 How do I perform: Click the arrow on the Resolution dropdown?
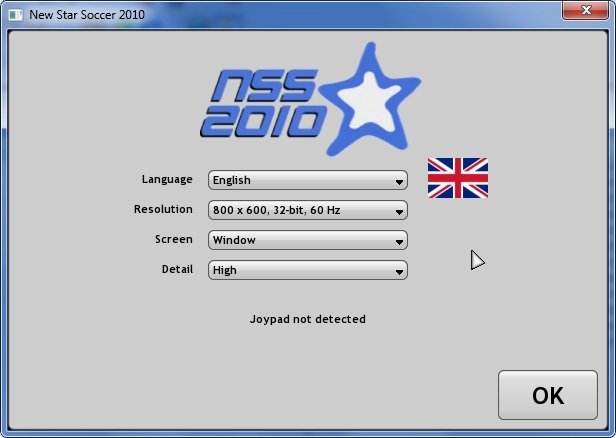tap(399, 211)
